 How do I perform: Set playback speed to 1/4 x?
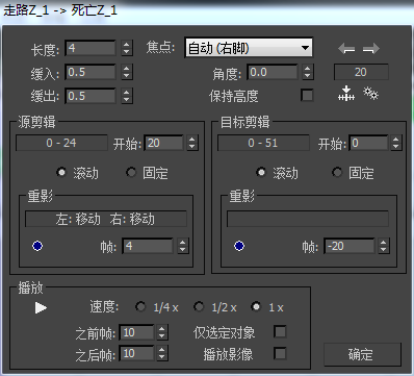[x=140, y=307]
